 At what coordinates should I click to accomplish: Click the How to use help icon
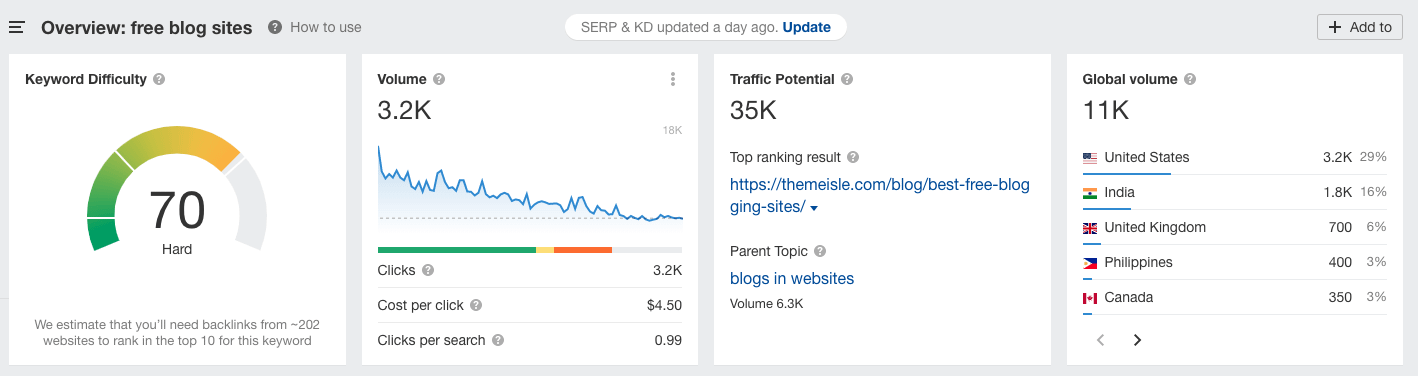275,27
